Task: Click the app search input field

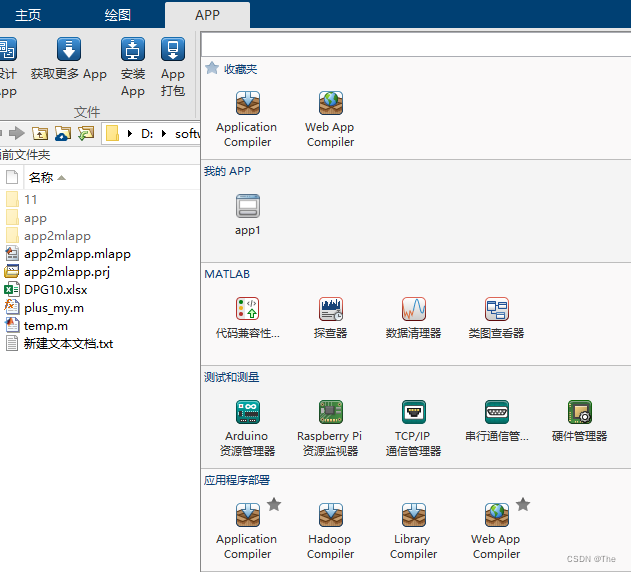Action: pyautogui.click(x=416, y=44)
